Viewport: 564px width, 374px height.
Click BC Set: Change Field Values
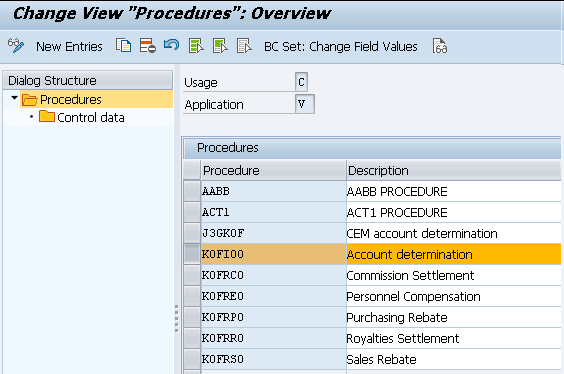[341, 46]
